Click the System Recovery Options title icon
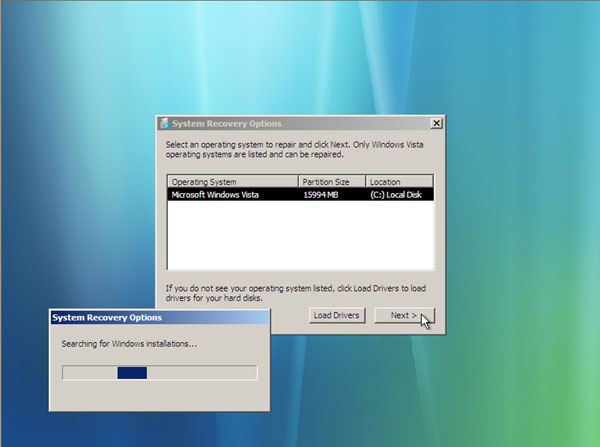 click(x=165, y=123)
